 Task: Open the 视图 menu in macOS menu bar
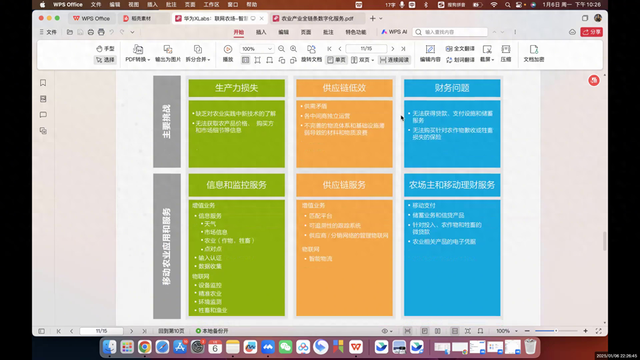[x=133, y=4]
